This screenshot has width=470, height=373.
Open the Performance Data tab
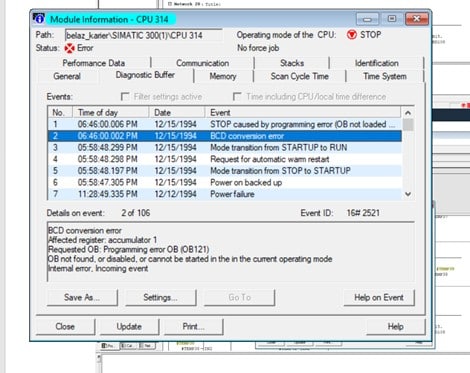[94, 63]
